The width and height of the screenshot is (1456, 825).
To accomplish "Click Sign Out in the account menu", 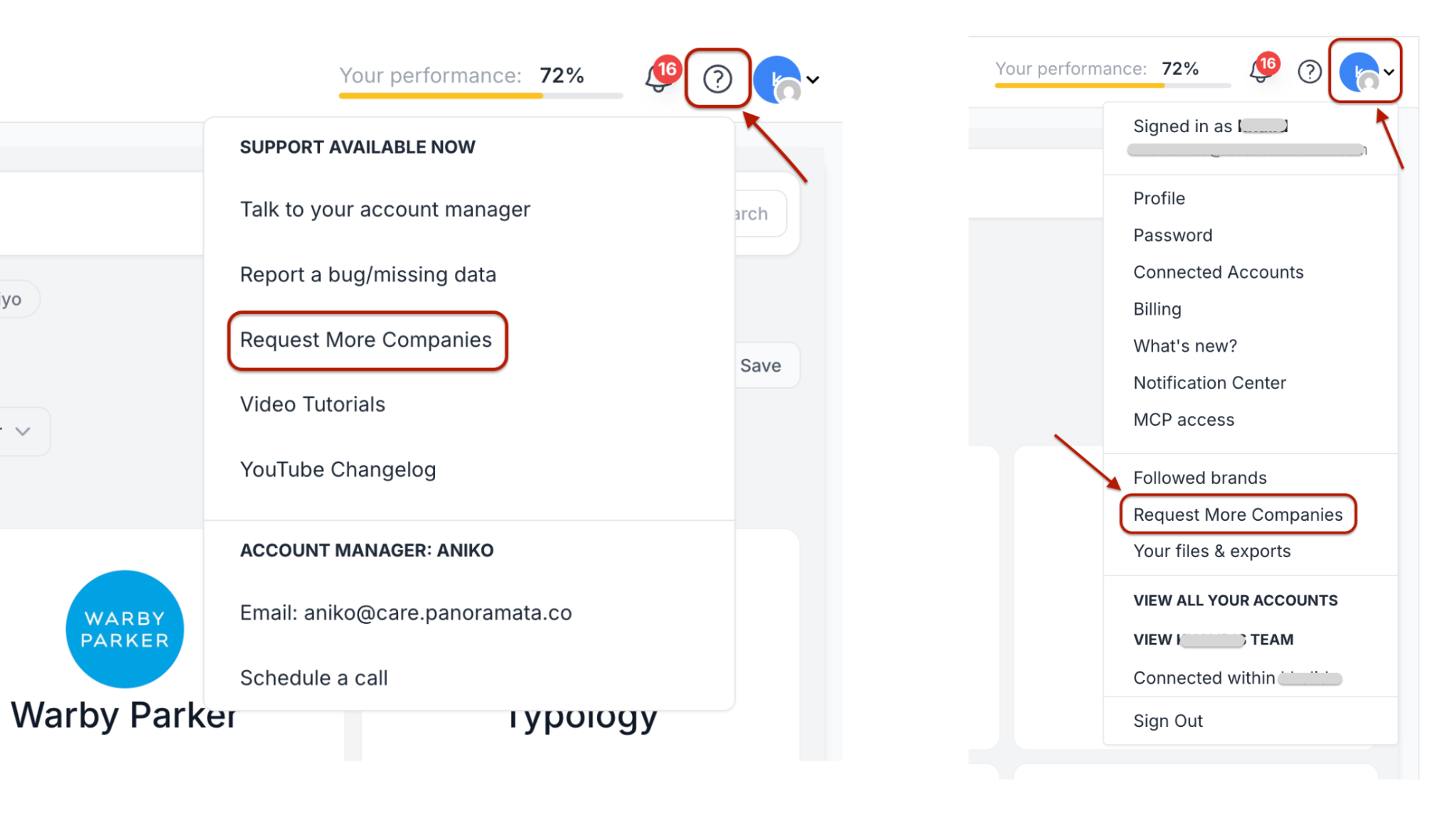I will coord(1168,721).
